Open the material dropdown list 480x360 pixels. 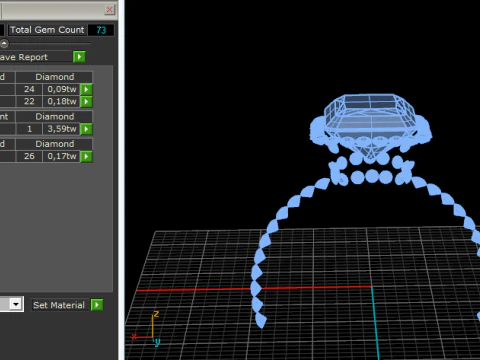(x=16, y=304)
